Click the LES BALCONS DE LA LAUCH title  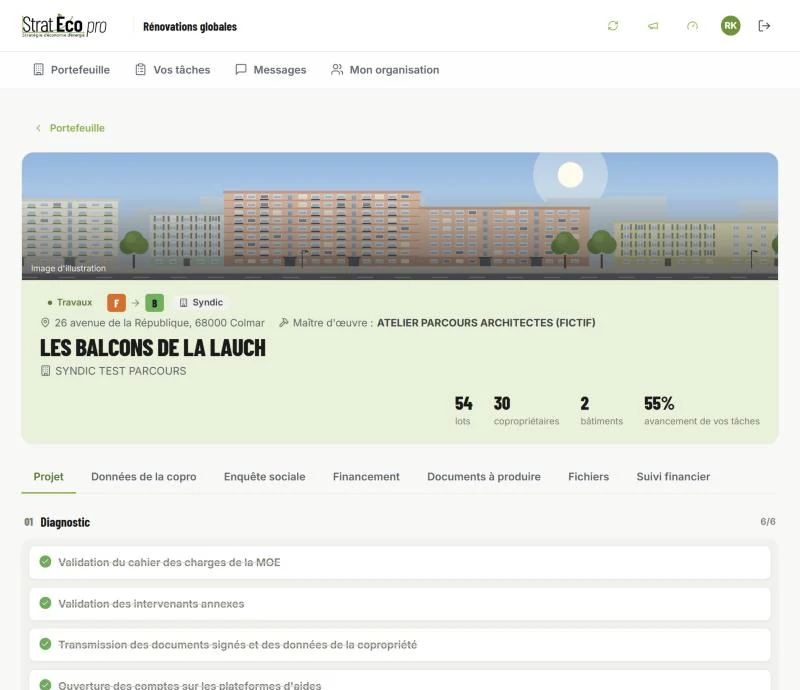click(153, 348)
